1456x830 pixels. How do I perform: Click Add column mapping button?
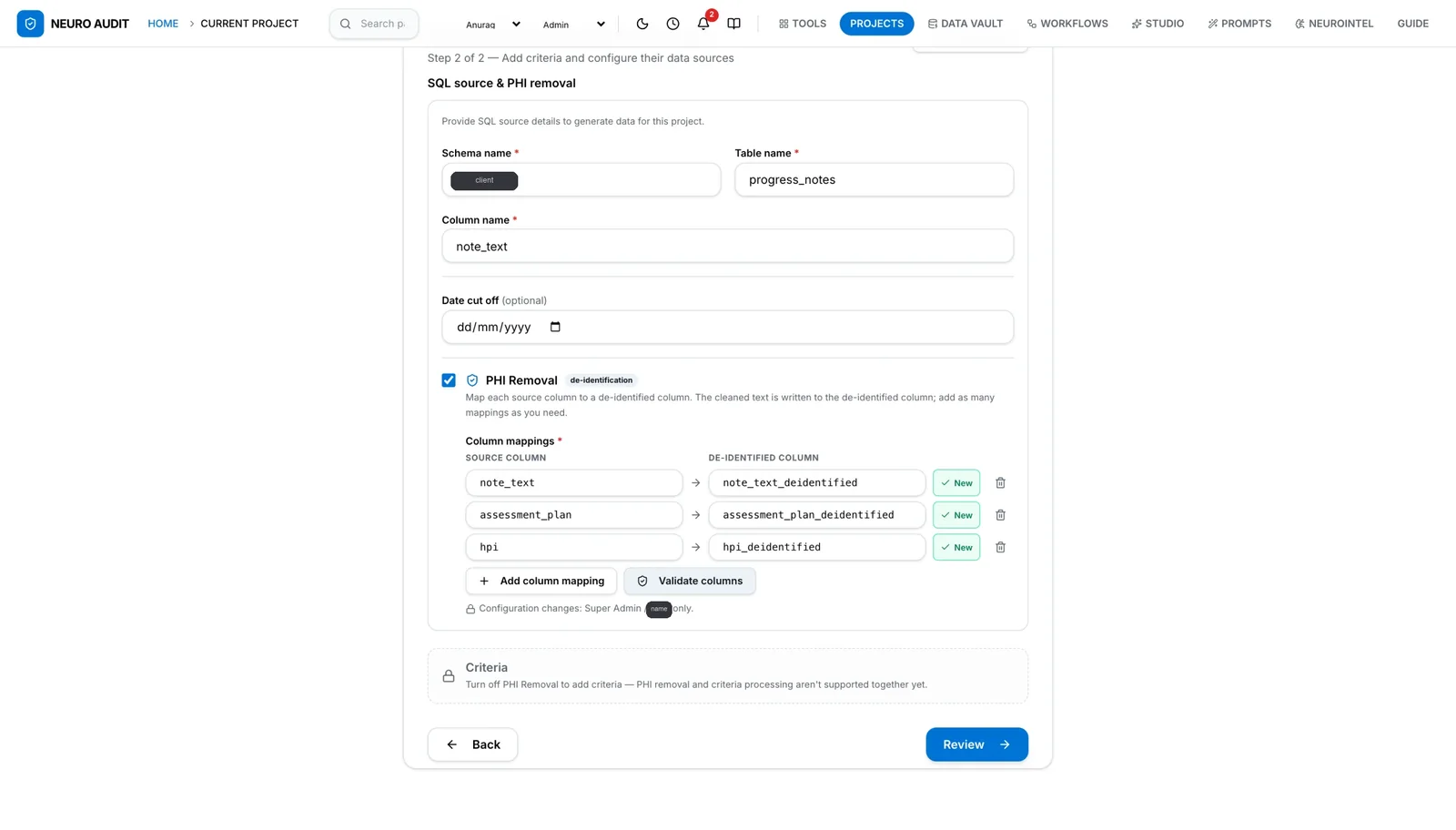click(541, 581)
